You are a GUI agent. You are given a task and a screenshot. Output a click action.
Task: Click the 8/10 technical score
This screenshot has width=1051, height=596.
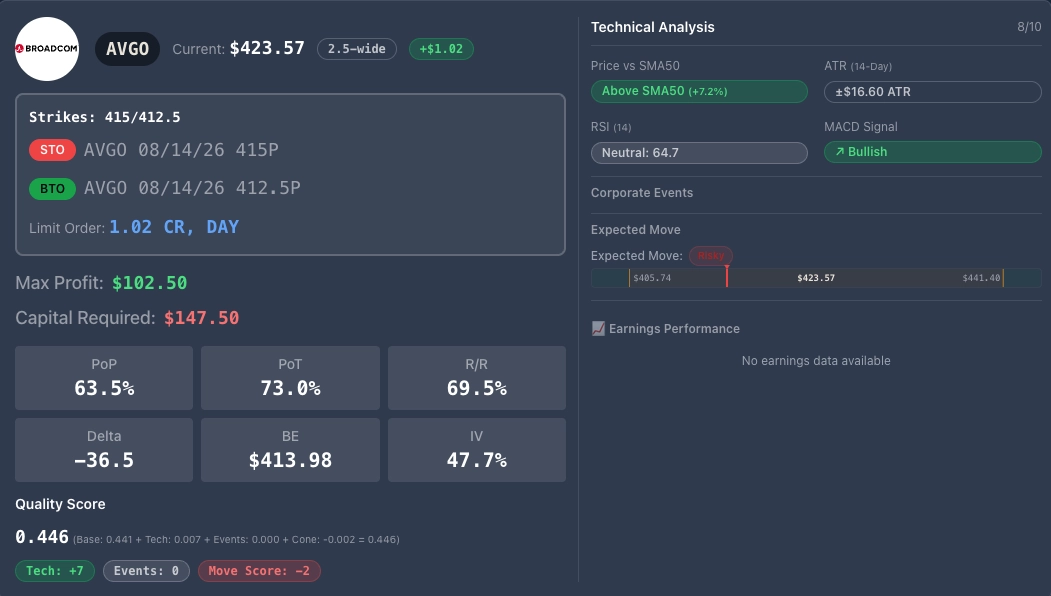[1029, 27]
